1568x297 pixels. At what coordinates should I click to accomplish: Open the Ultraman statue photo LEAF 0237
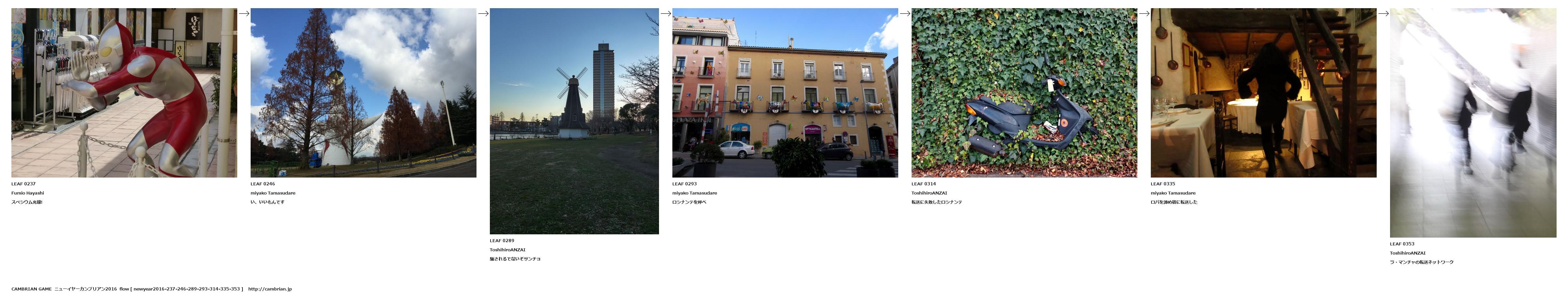(124, 93)
